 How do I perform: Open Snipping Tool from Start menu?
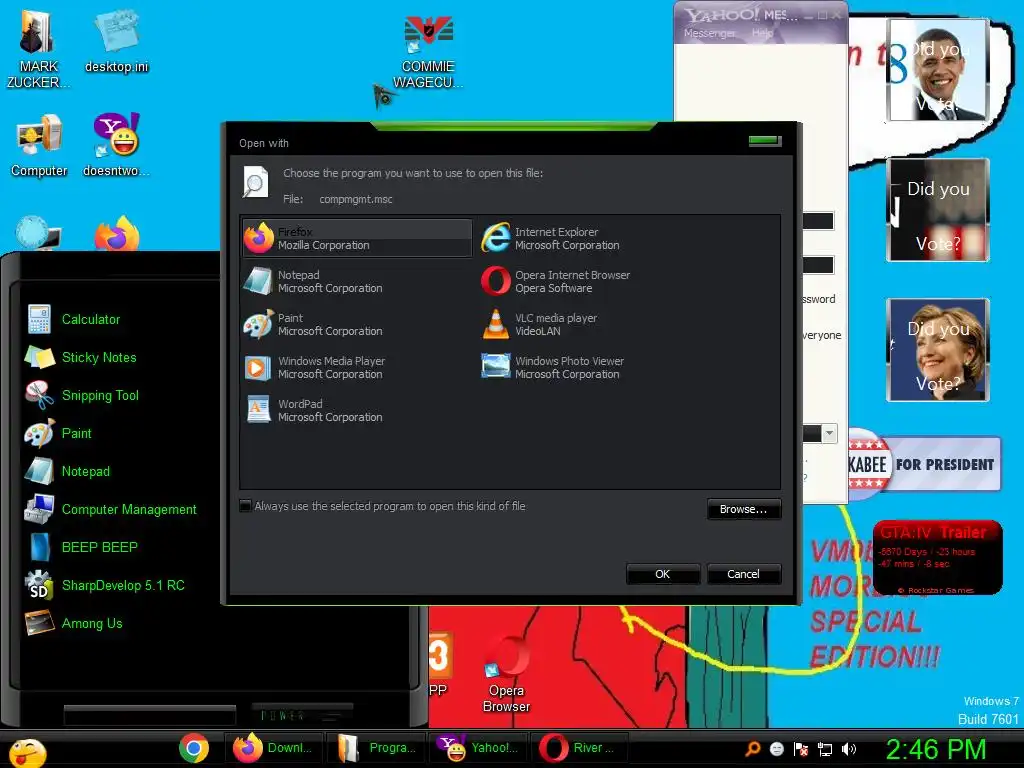click(x=82, y=395)
